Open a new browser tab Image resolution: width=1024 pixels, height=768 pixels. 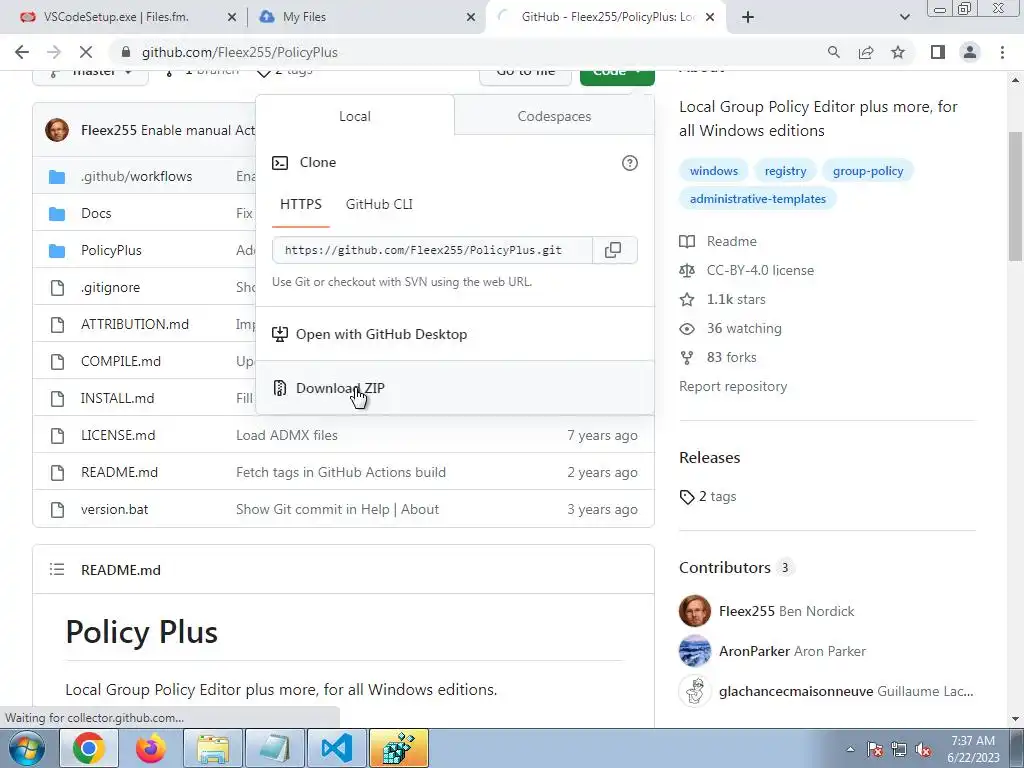(x=748, y=18)
